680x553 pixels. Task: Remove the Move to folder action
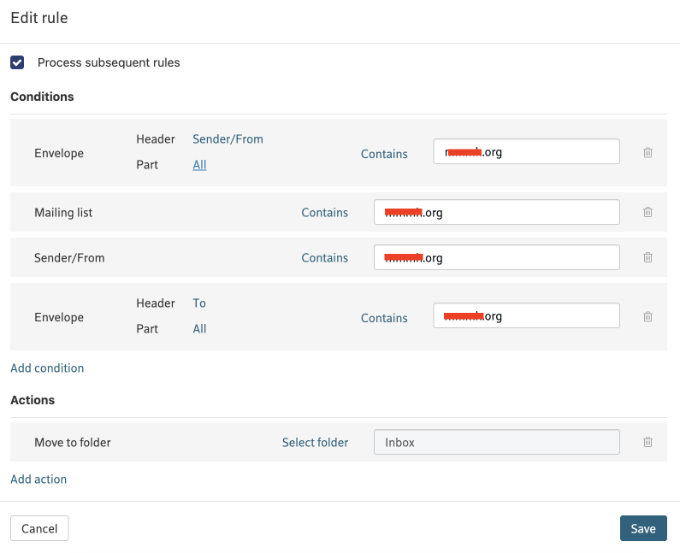[x=647, y=442]
